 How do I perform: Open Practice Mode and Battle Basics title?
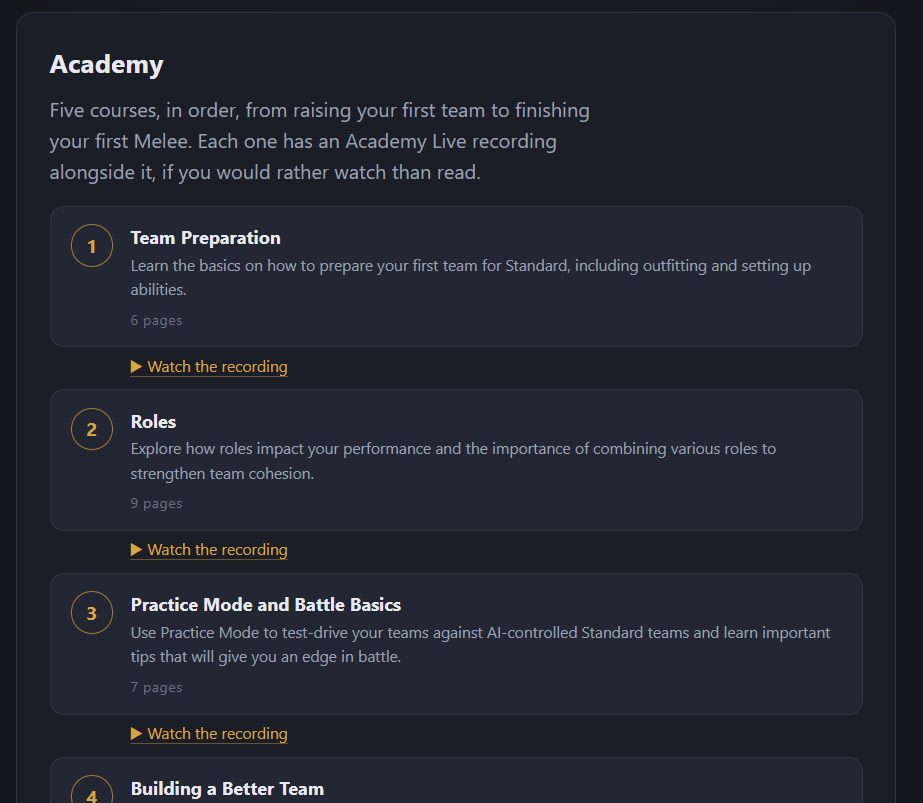click(265, 605)
